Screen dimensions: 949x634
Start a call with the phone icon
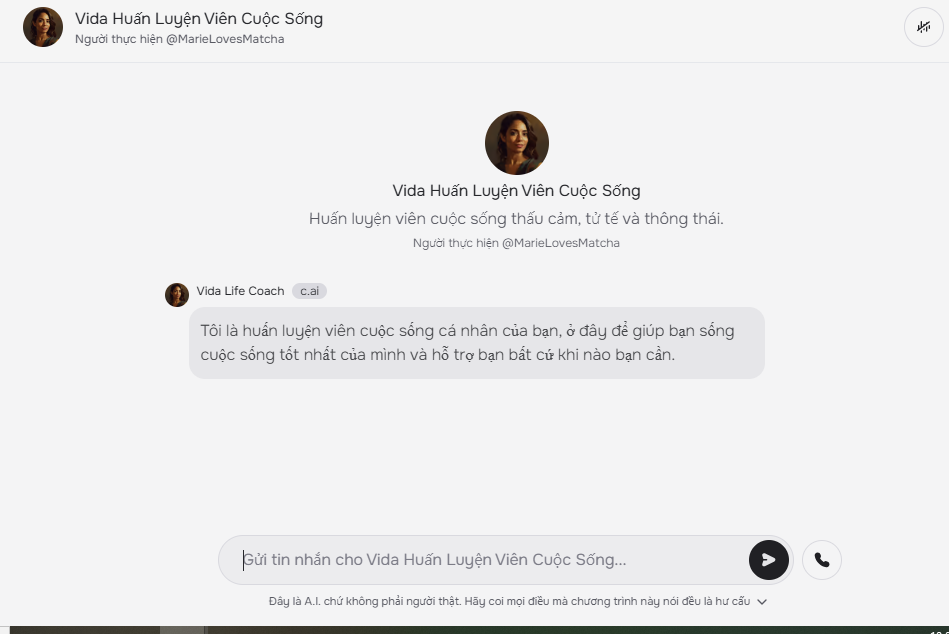click(821, 560)
